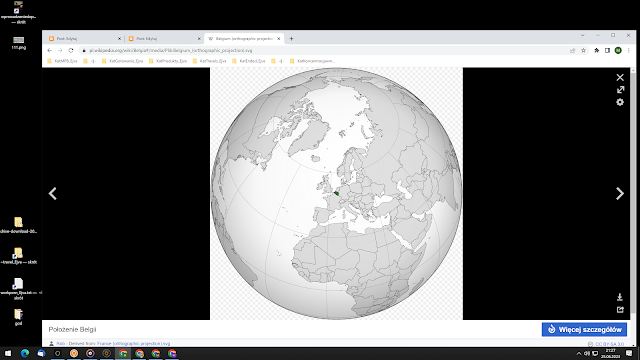Open the orange circle taskbar app
Viewport: 640px width, 360px height.
coord(74,353)
